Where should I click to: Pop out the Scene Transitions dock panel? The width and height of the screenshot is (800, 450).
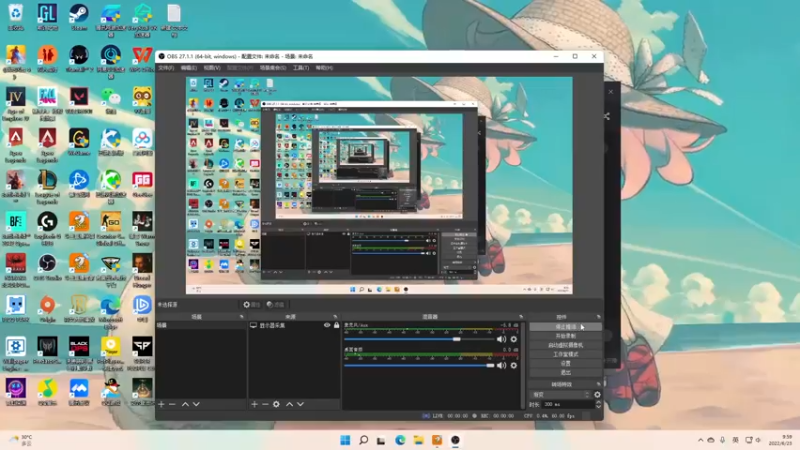tap(598, 384)
